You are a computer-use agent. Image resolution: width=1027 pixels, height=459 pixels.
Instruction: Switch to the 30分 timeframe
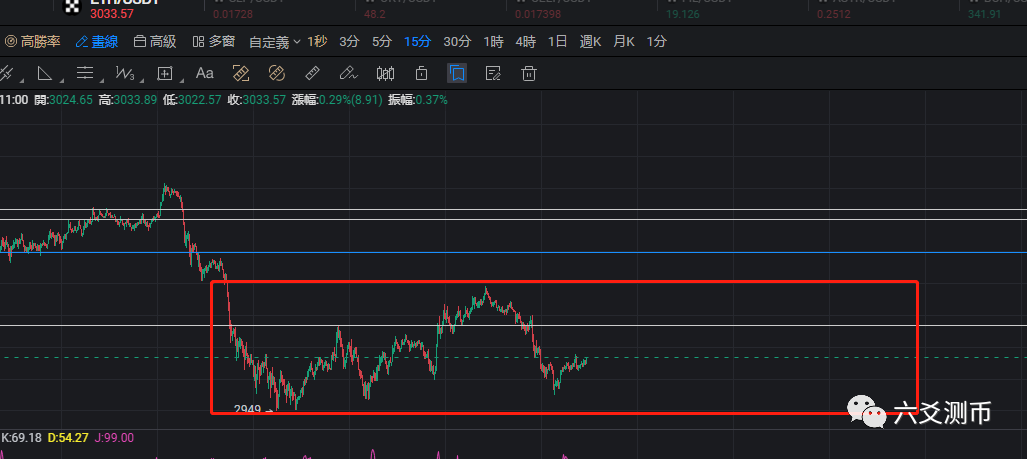[457, 42]
